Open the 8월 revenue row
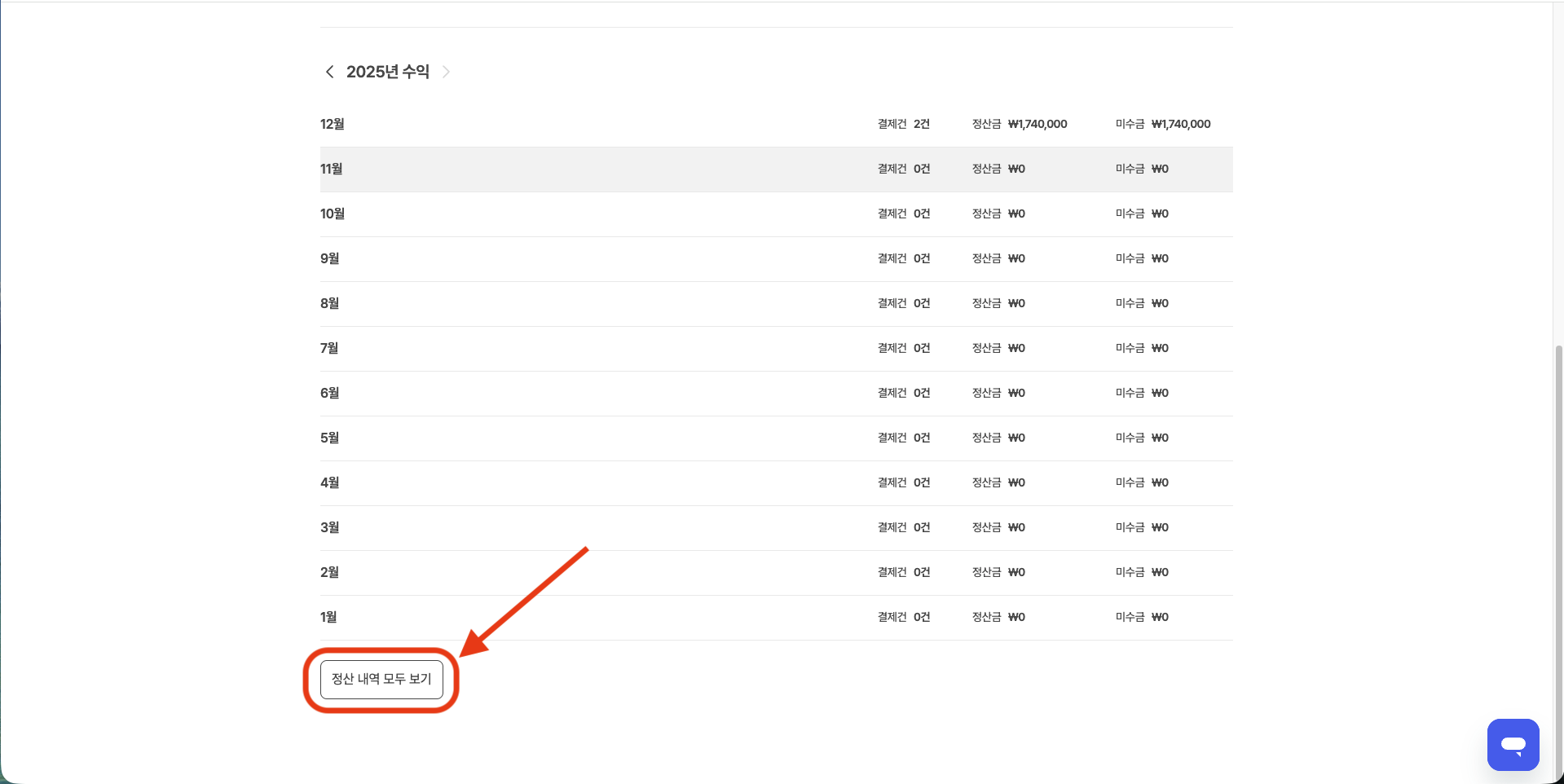Screen dimensions: 1564x784 329,303
